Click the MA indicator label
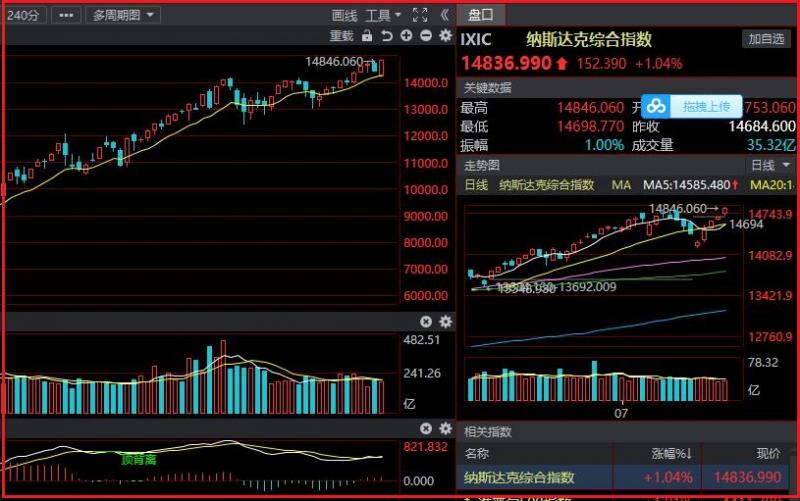The width and height of the screenshot is (800, 501). (621, 185)
